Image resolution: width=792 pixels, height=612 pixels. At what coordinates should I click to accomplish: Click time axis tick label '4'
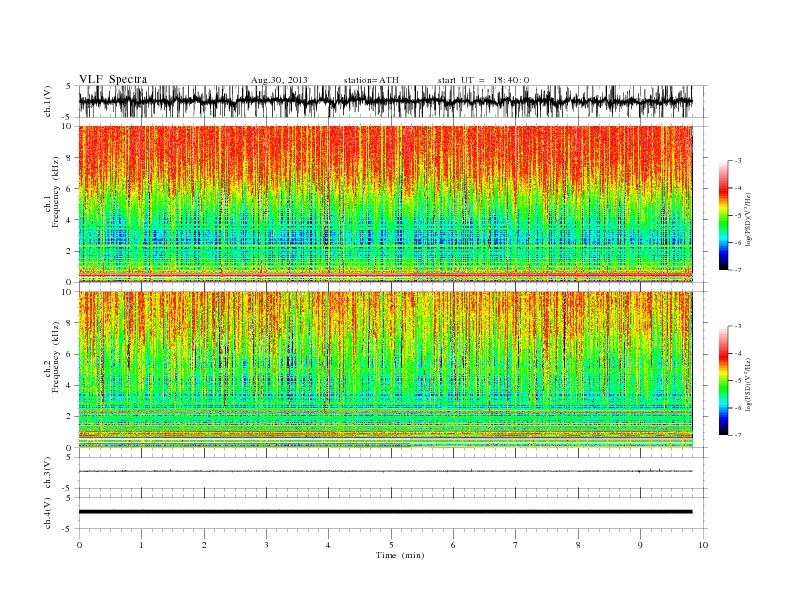coord(329,545)
